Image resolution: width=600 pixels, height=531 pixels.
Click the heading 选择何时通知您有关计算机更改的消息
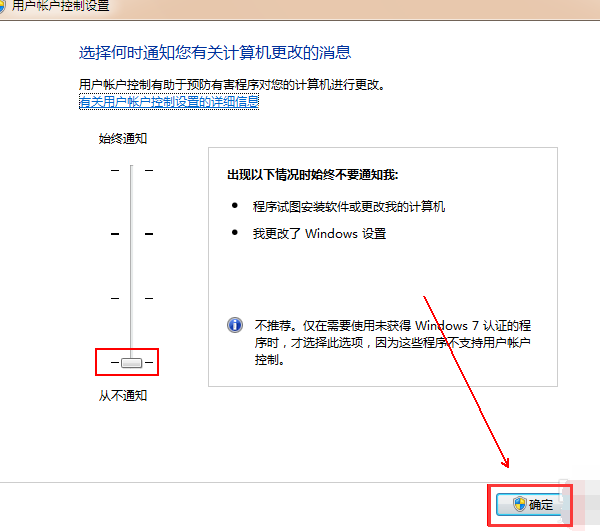point(215,52)
